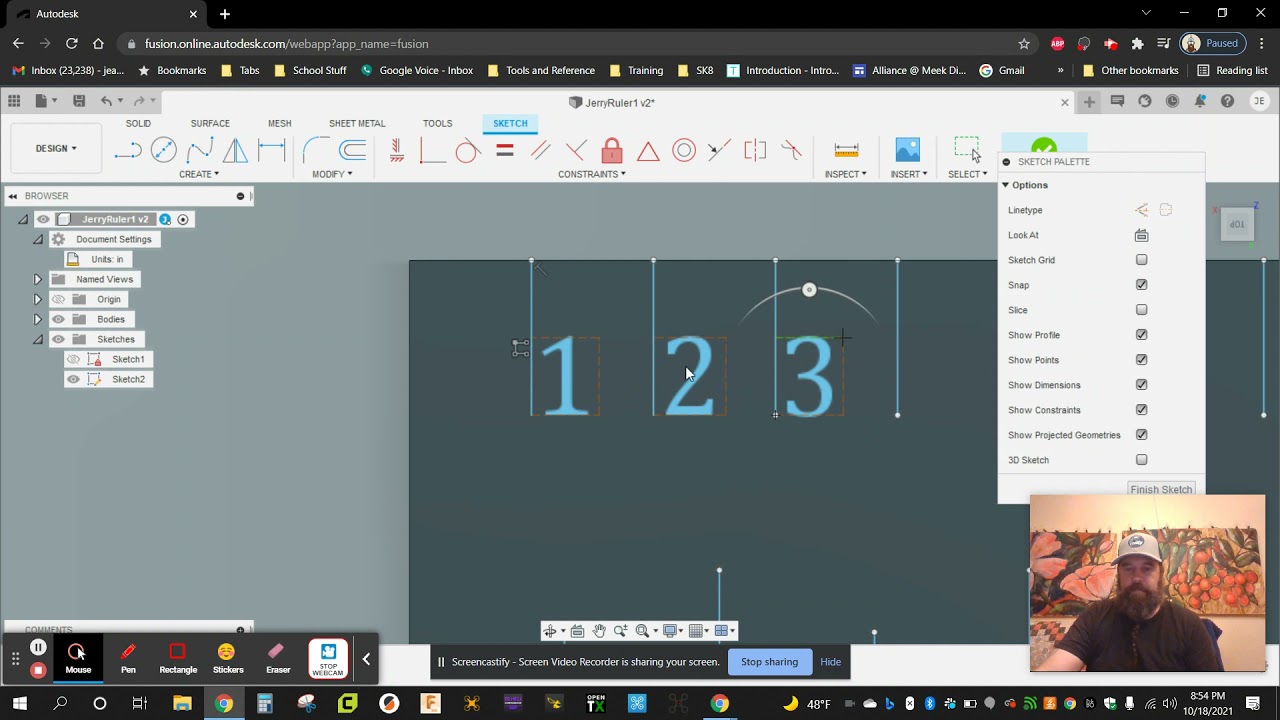Open the CONSTRAINTS dropdown menu
1280x720 pixels.
[x=592, y=174]
